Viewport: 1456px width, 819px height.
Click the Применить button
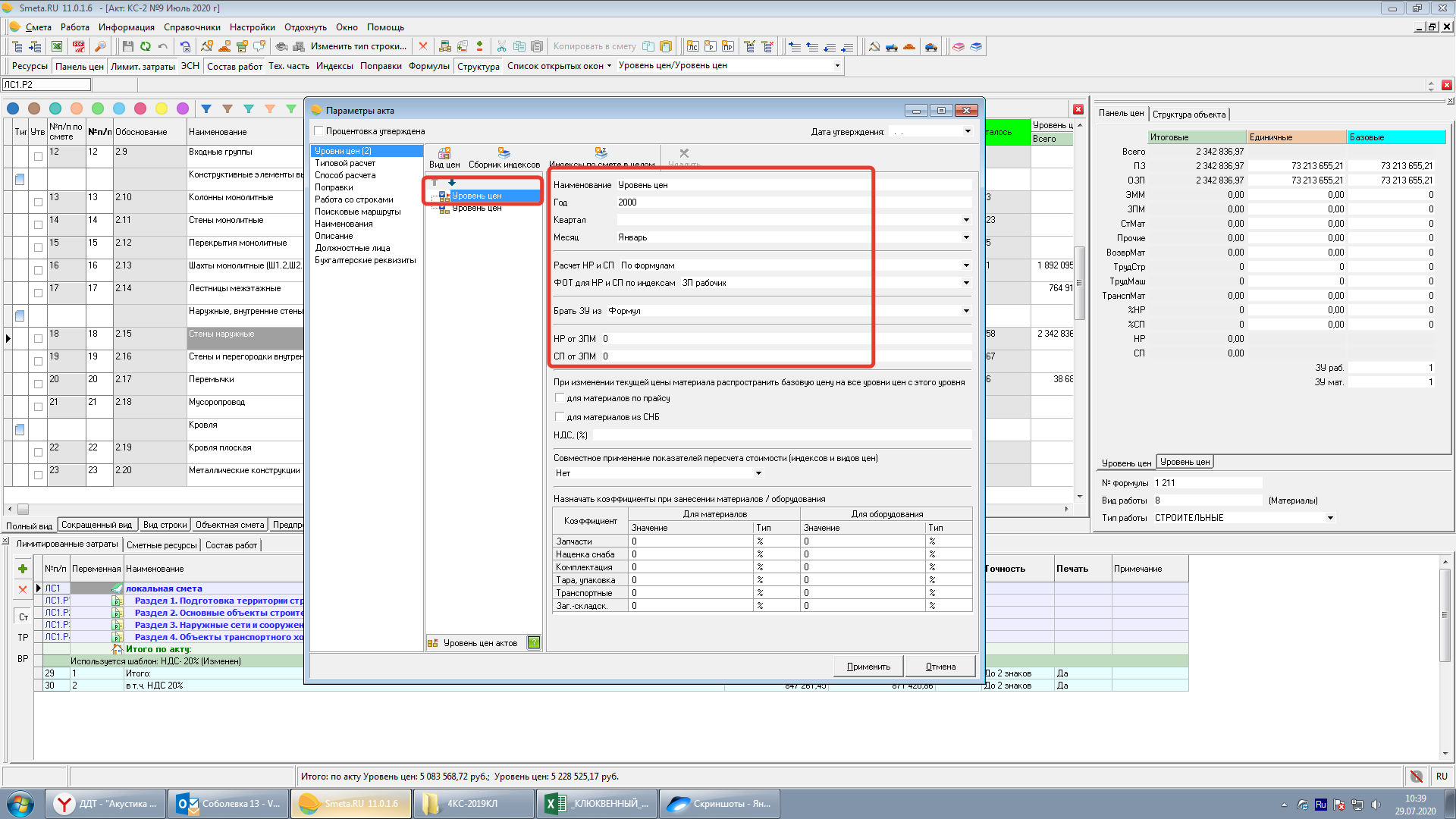(x=868, y=667)
